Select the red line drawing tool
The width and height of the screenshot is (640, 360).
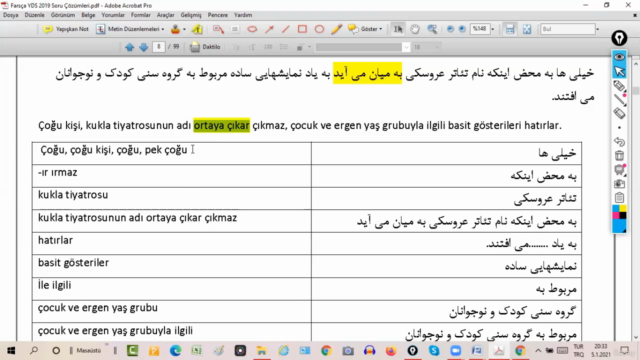pos(286,29)
